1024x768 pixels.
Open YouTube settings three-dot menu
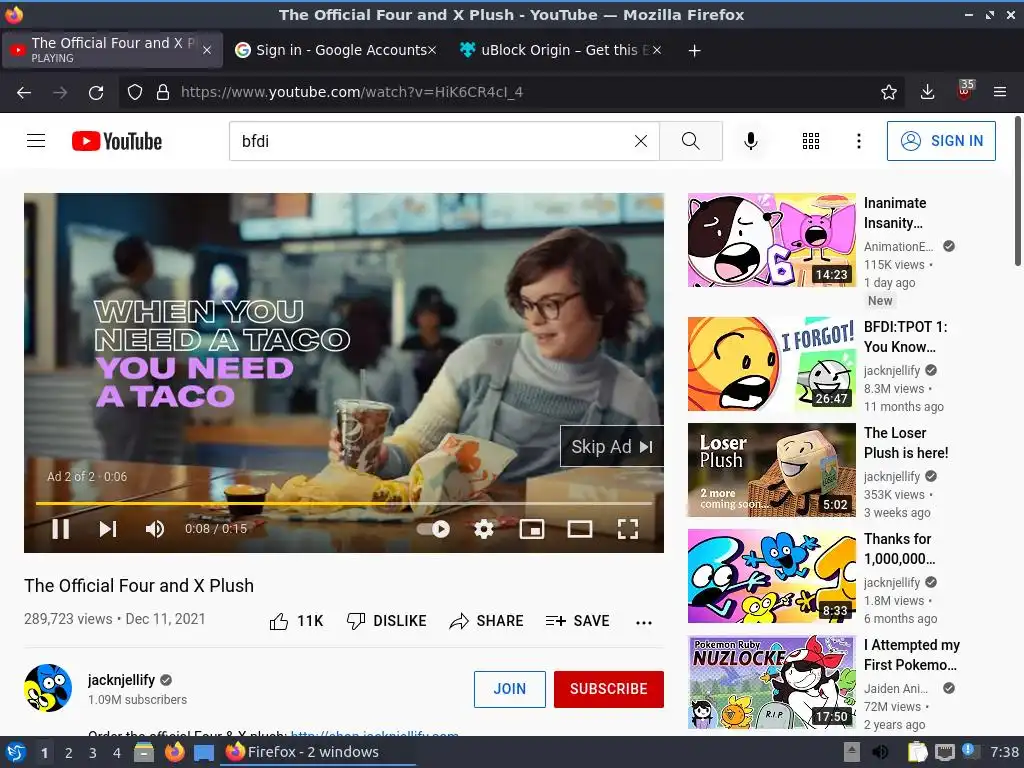point(859,141)
